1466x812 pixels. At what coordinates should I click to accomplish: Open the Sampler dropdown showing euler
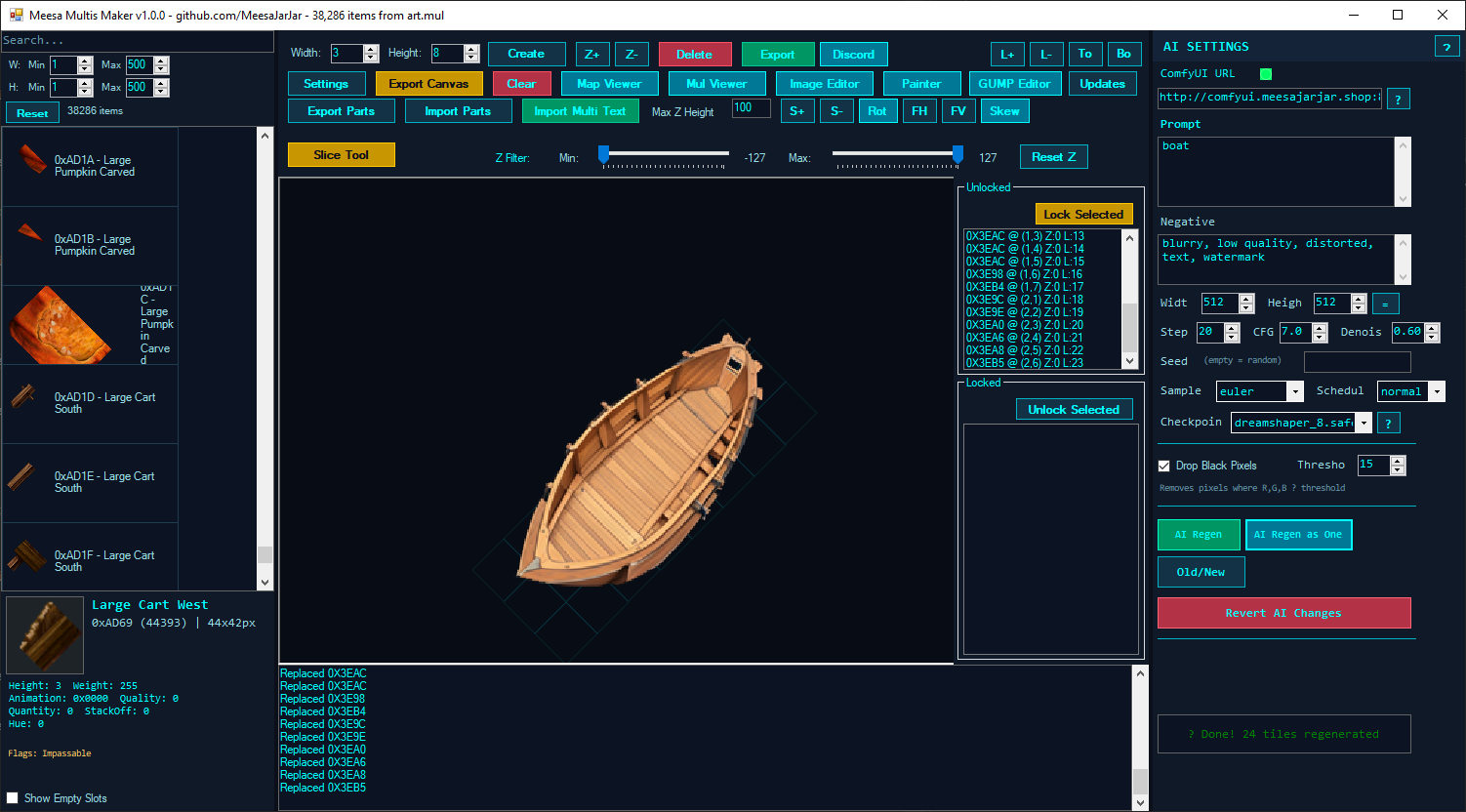(x=1260, y=391)
